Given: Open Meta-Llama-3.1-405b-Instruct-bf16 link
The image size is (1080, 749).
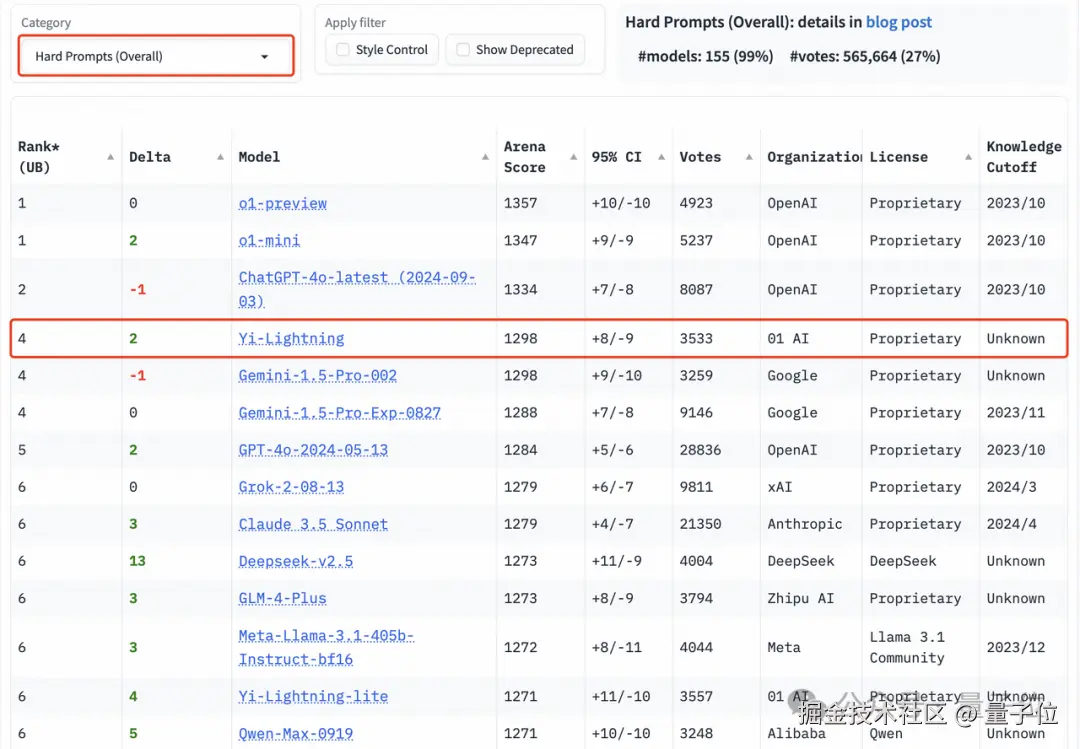Looking at the screenshot, I should [326, 648].
